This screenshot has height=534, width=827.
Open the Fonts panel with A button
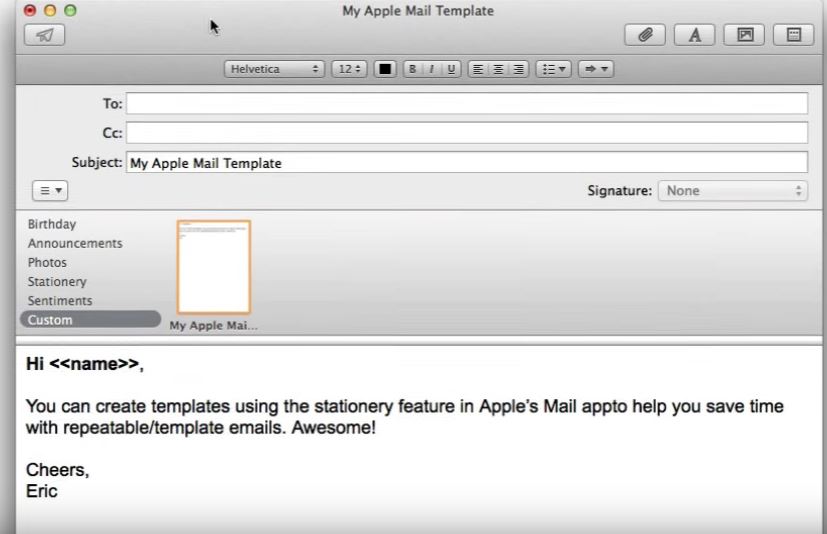point(694,35)
